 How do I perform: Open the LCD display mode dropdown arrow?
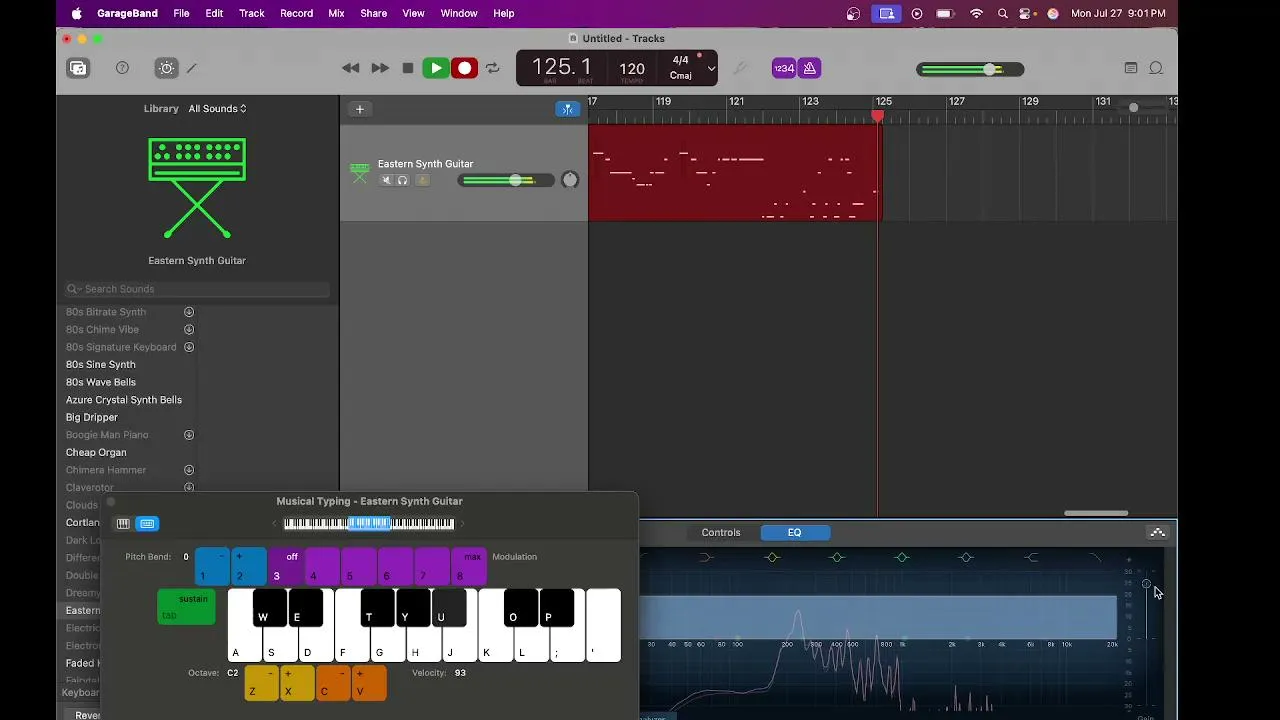click(711, 69)
